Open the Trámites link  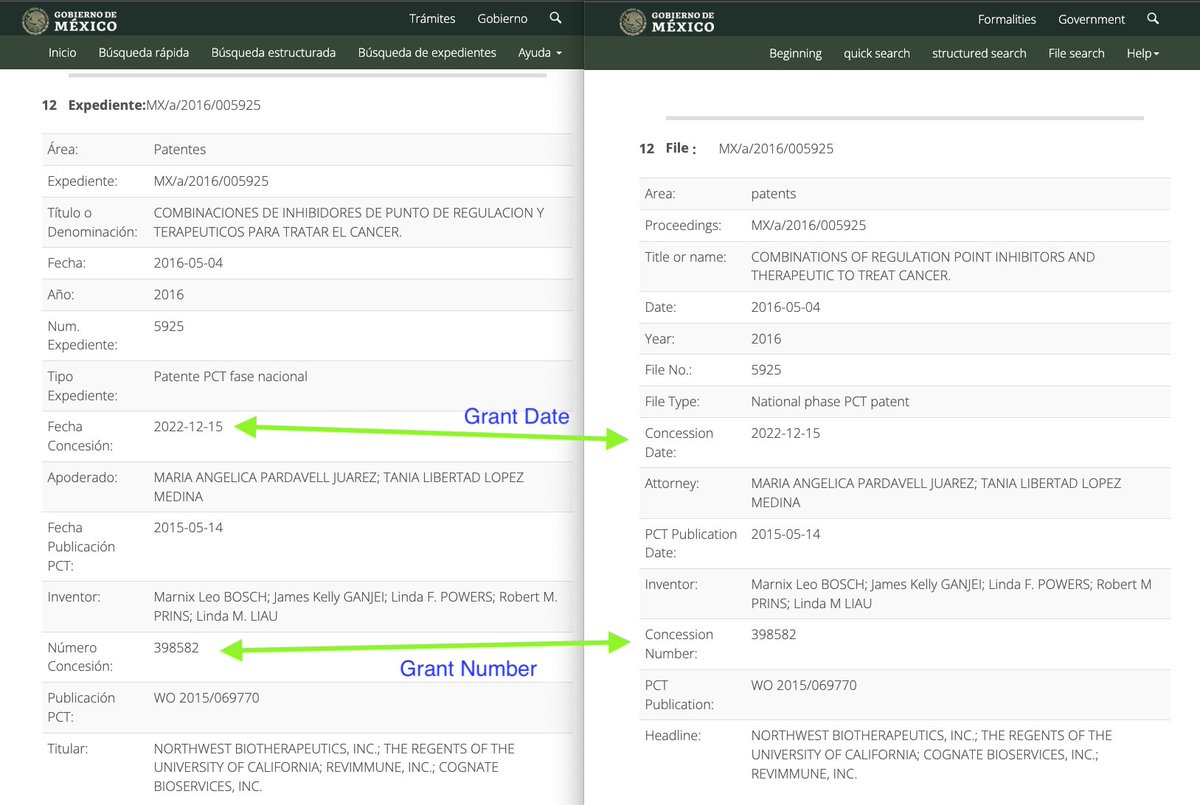(432, 19)
